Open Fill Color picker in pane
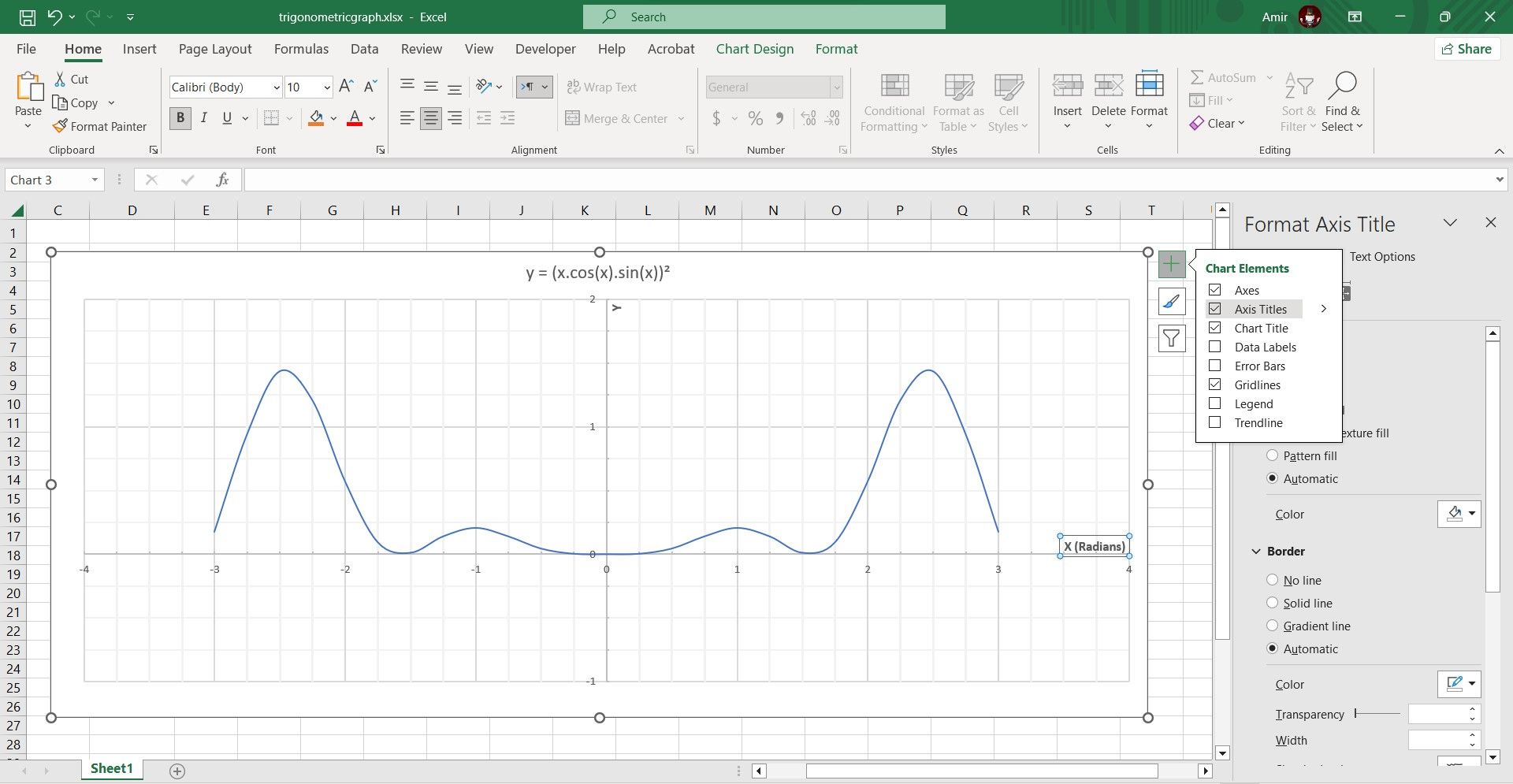 point(1459,514)
